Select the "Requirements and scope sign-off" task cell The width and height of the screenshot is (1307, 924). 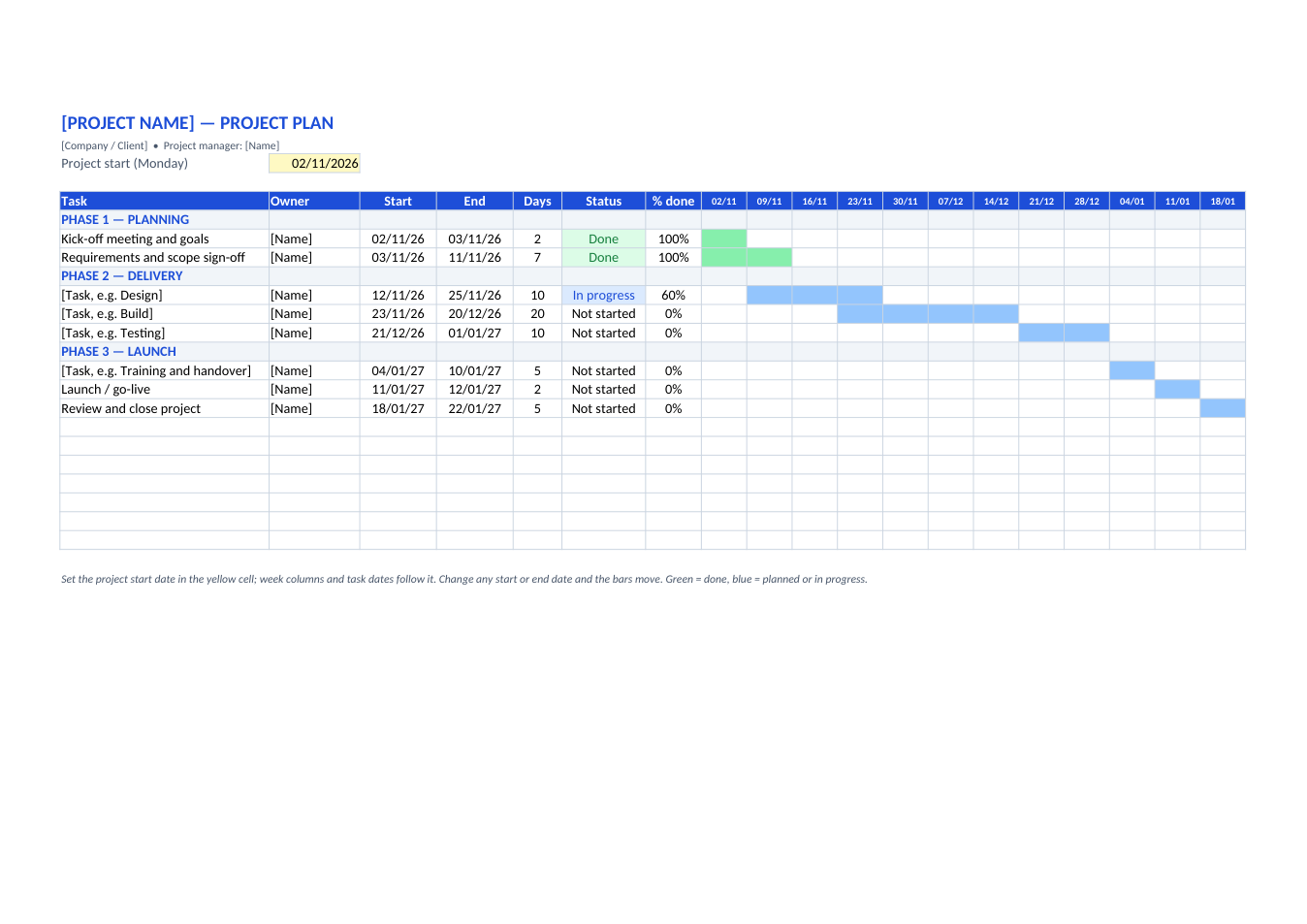tap(164, 258)
